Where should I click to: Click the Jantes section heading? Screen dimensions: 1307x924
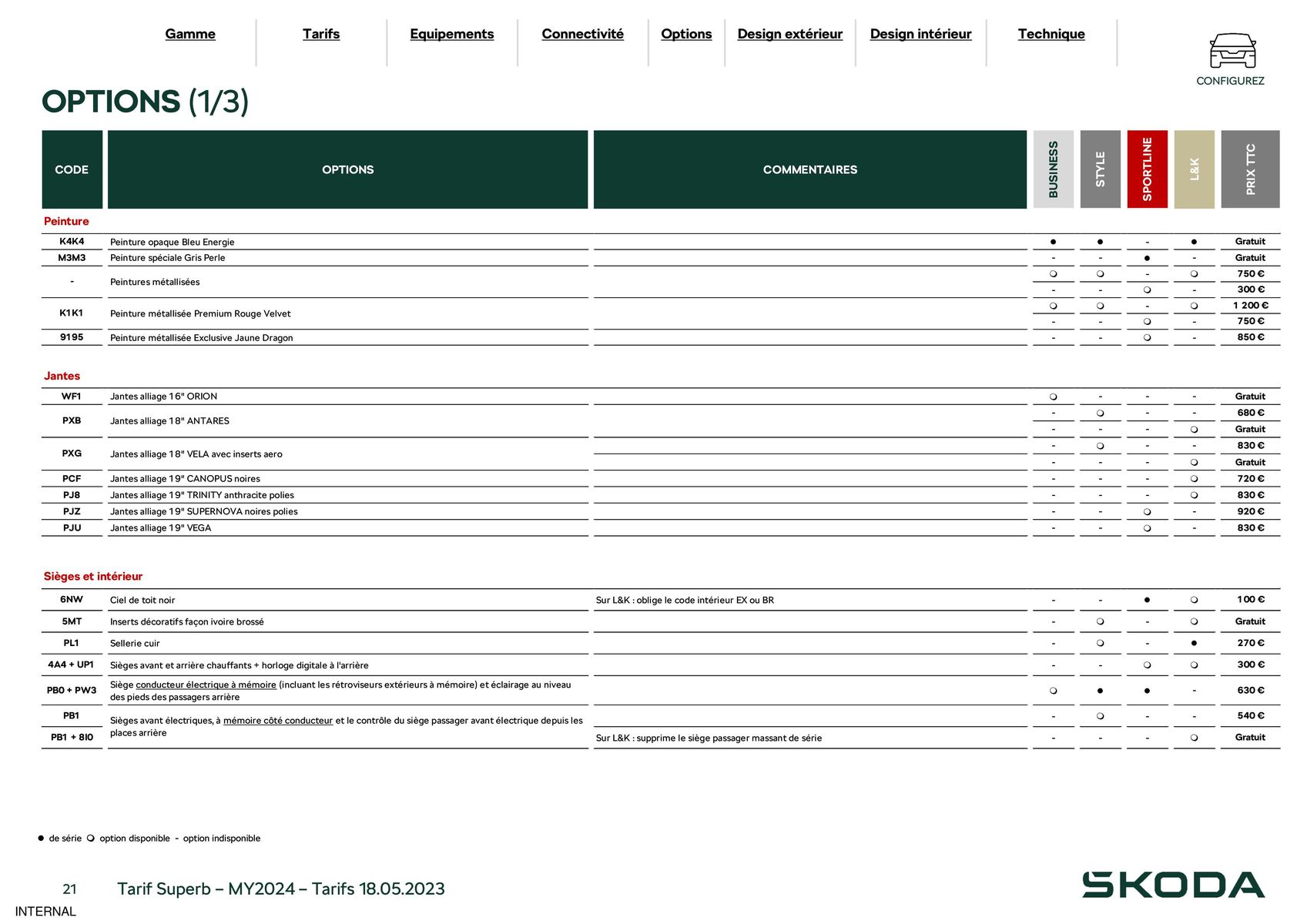(x=62, y=377)
